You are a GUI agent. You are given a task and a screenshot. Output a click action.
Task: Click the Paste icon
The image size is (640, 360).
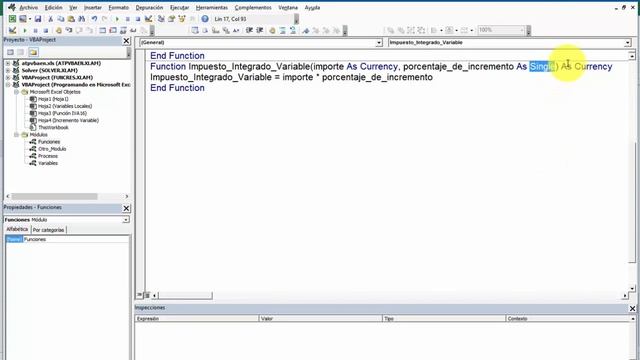coord(71,19)
